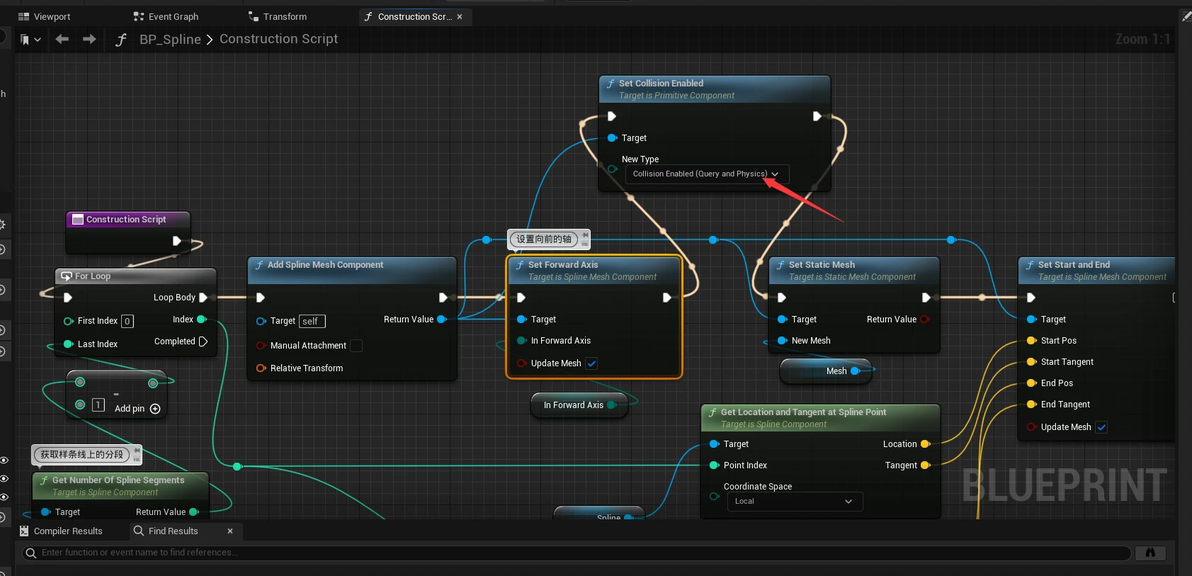Toggle Update Mesh checkbox in Set Start and End
This screenshot has width=1192, height=576.
[1101, 427]
